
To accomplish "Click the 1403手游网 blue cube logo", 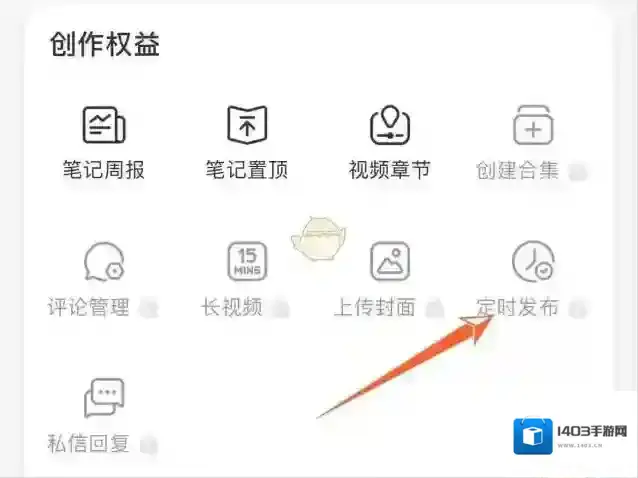I will 533,436.
